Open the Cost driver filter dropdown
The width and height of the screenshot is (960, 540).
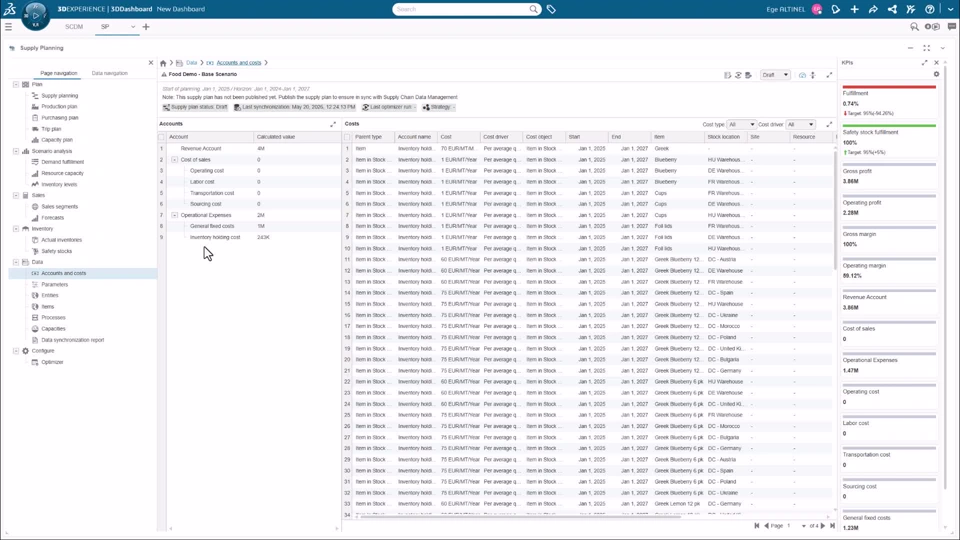click(800, 124)
